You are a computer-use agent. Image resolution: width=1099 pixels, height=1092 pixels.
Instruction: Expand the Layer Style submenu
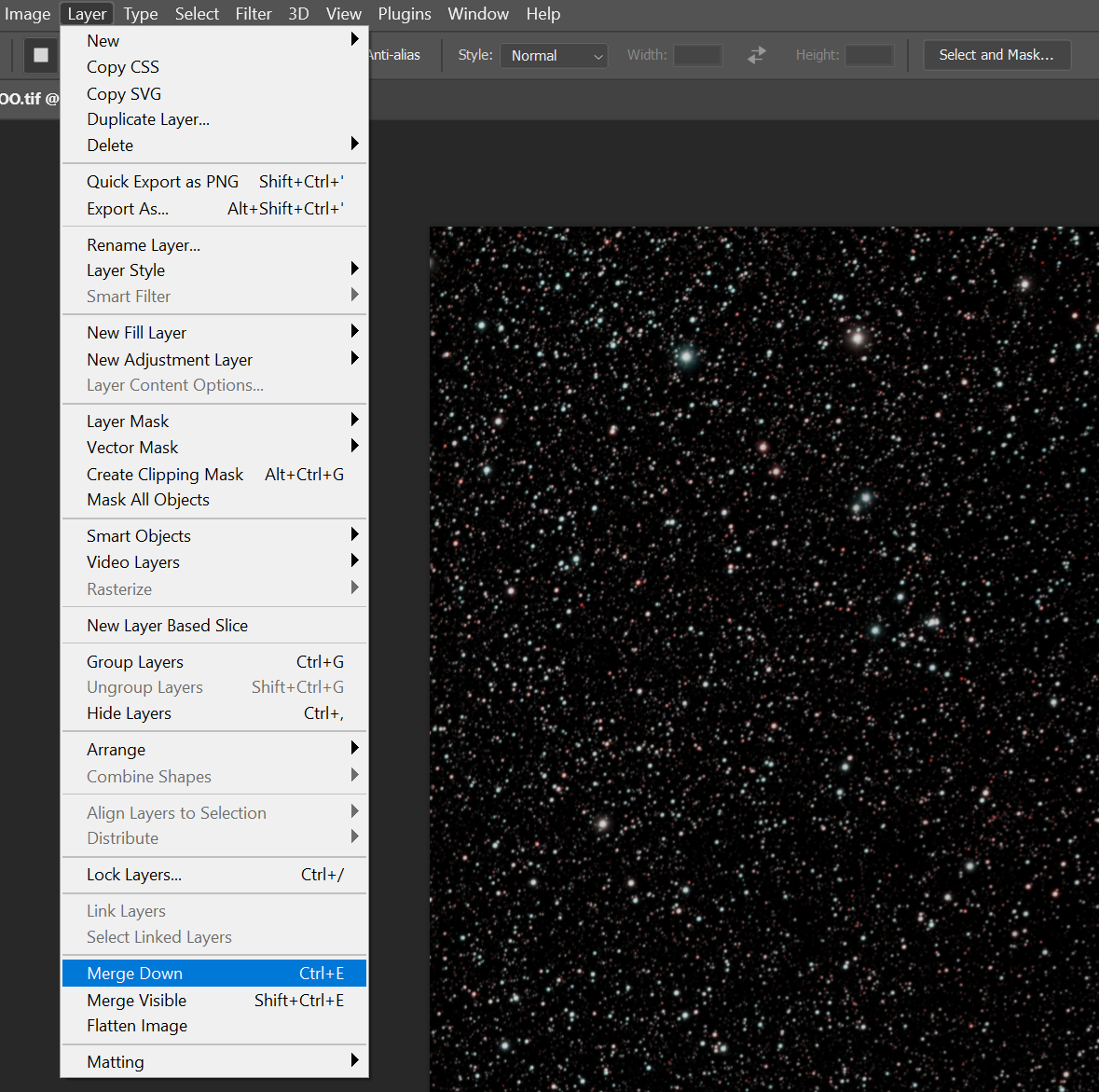[214, 270]
